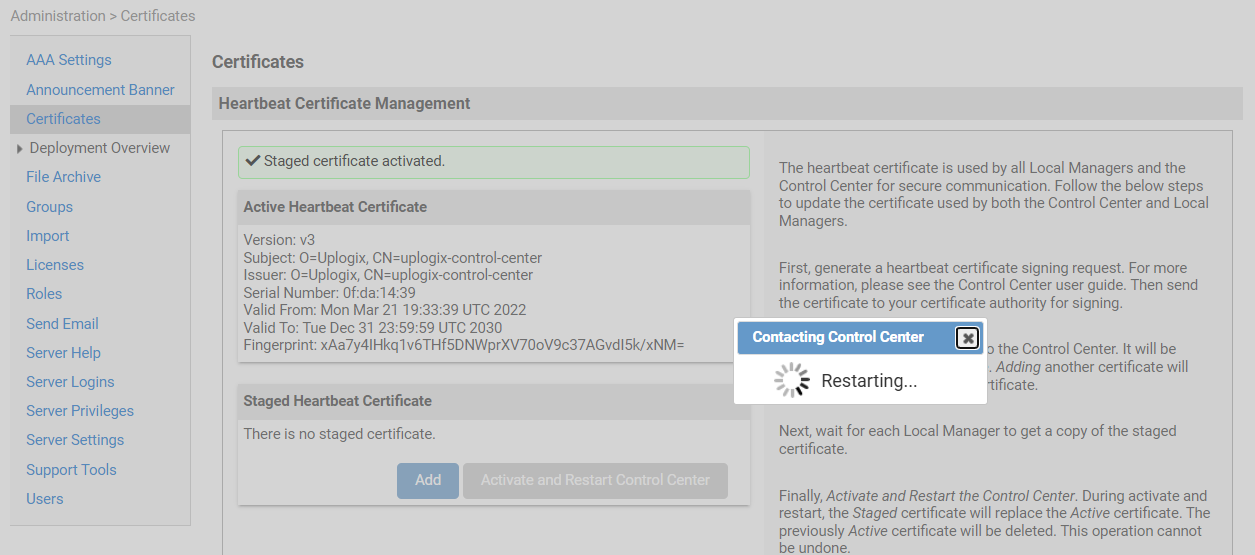
Task: View the Licenses page
Action: (55, 265)
